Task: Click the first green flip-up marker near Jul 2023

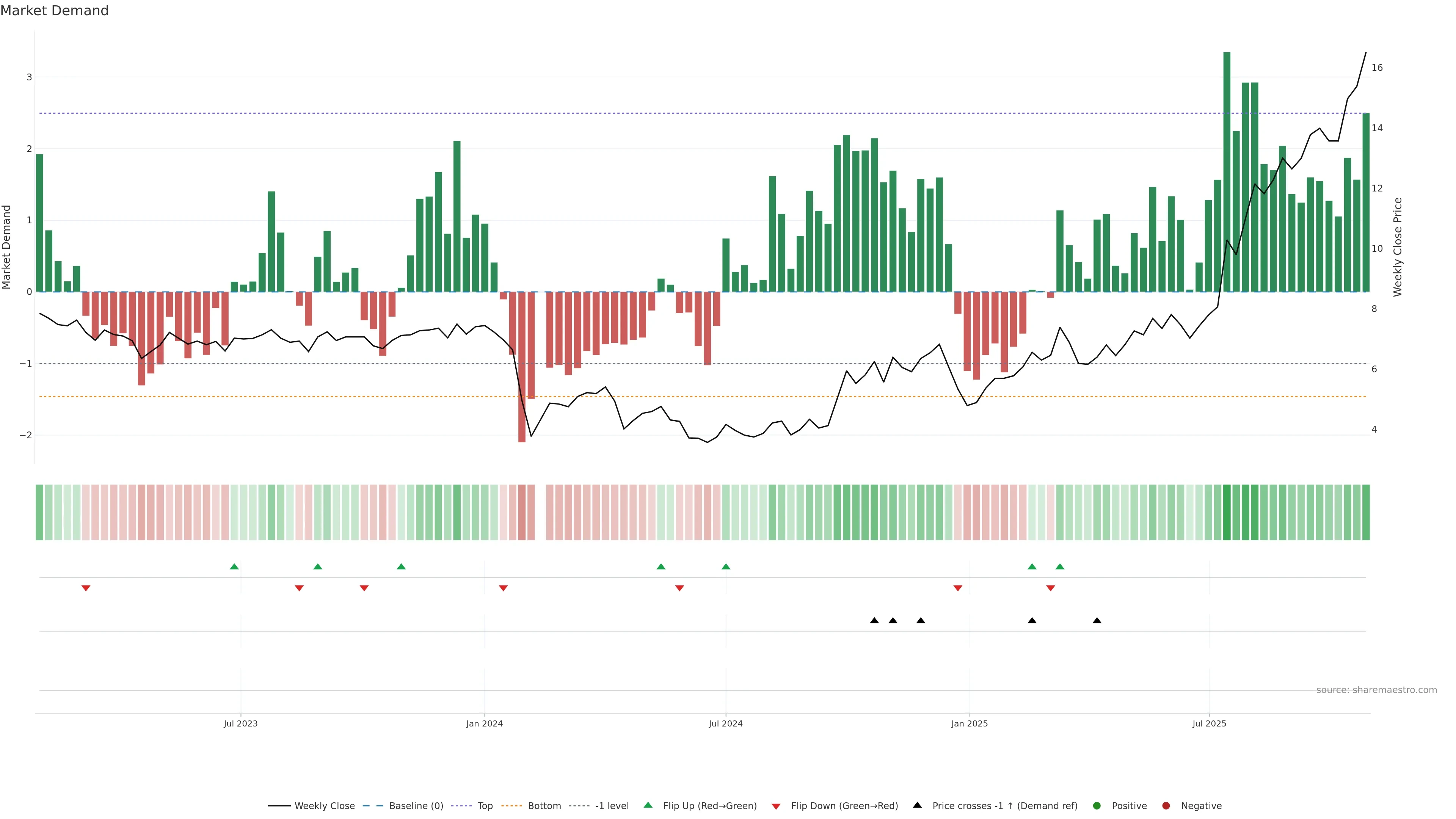Action: (235, 566)
